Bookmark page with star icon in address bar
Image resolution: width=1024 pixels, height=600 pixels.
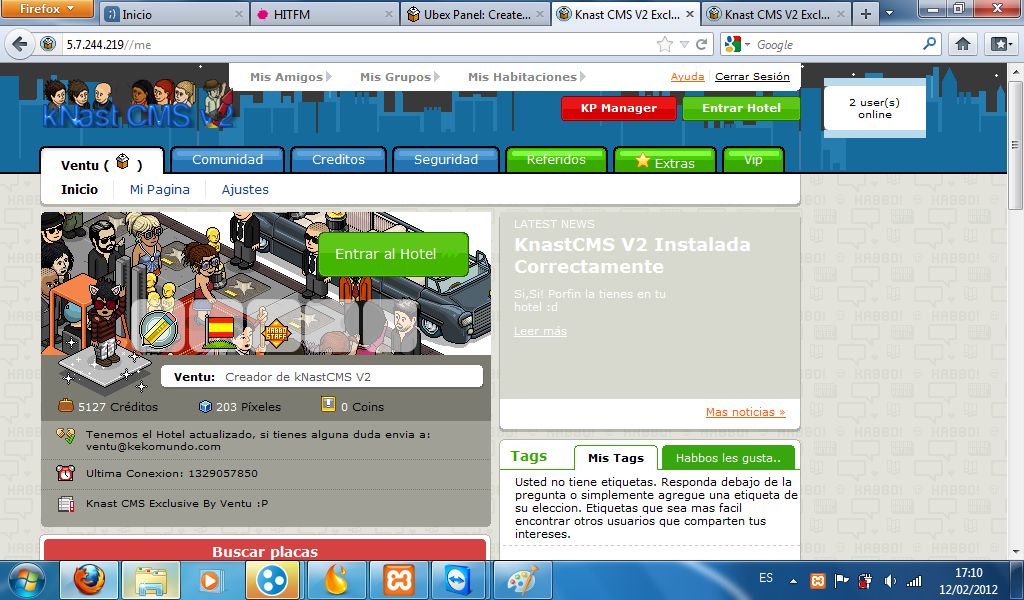click(664, 44)
